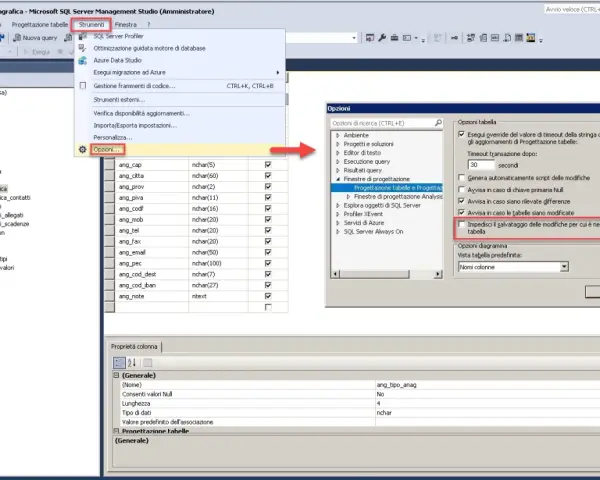Expand the Esecuzione query node
600x480 pixels.
click(338, 162)
